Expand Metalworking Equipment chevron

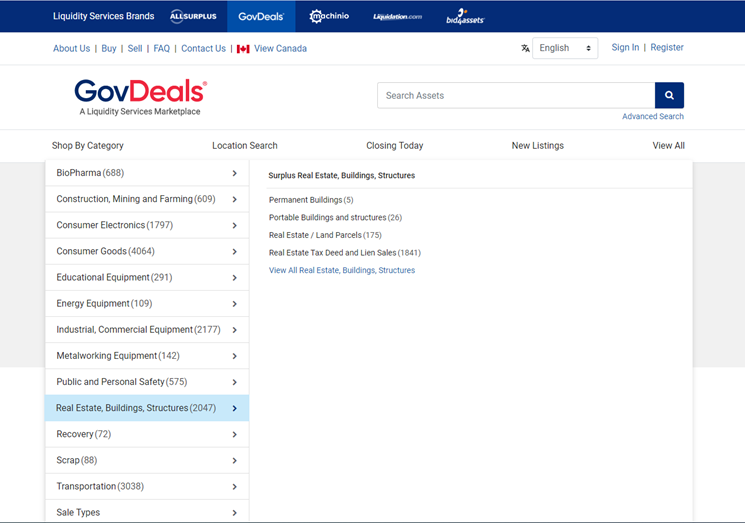coord(234,356)
